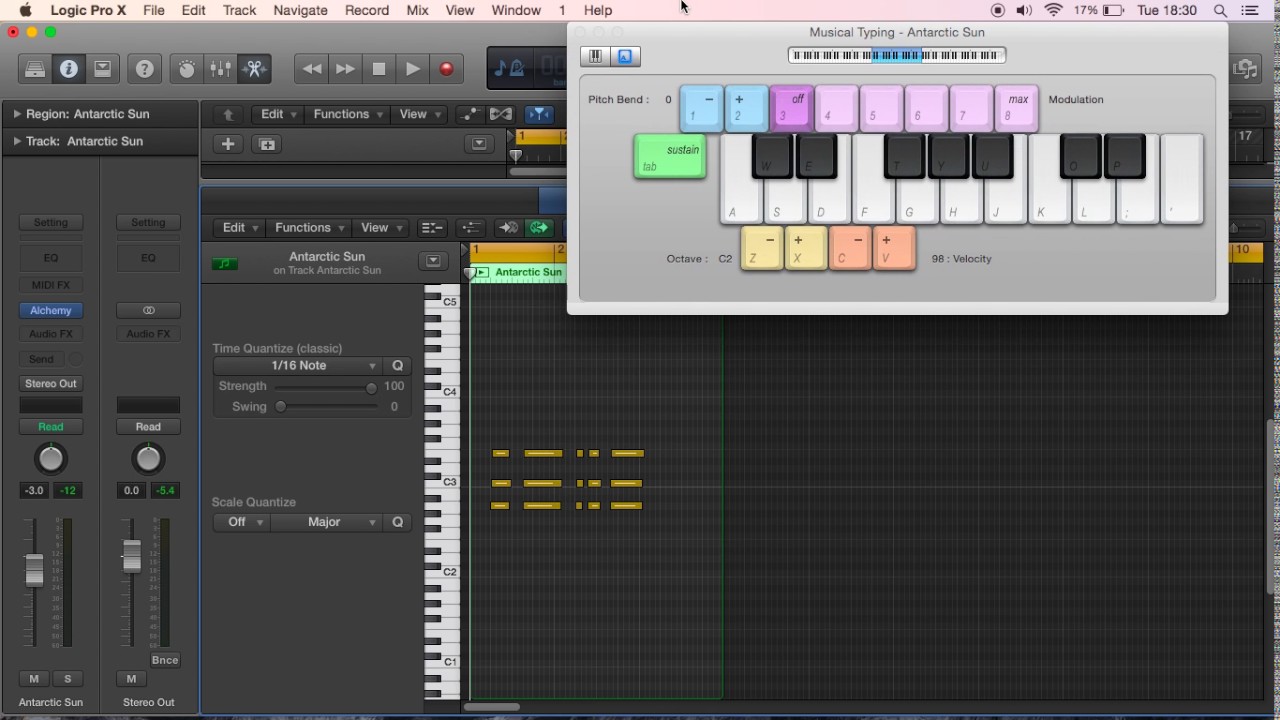Start playback with the Play button
The image size is (1280, 720).
pos(412,69)
